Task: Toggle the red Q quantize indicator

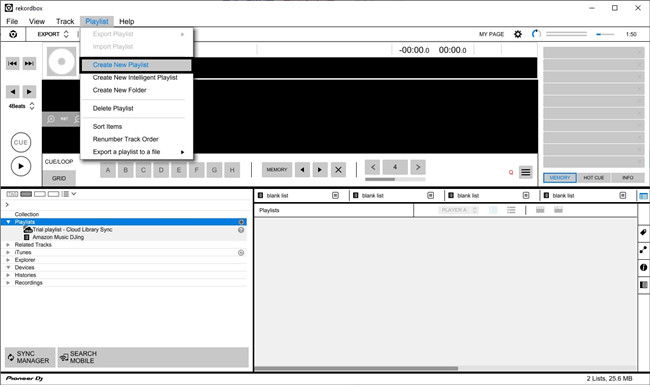Action: point(511,172)
